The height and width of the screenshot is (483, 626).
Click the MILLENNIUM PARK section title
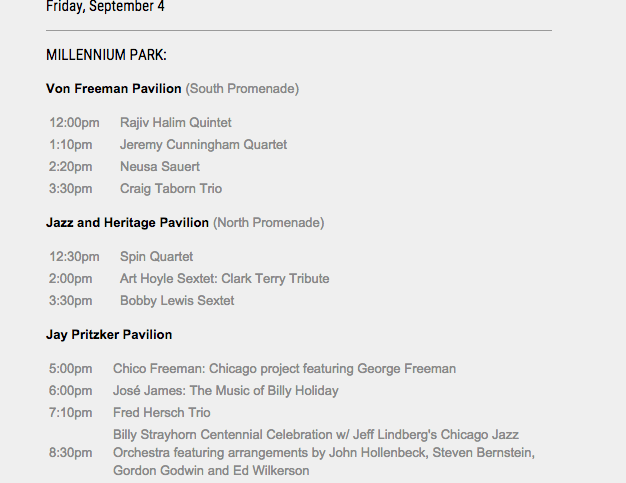click(106, 54)
